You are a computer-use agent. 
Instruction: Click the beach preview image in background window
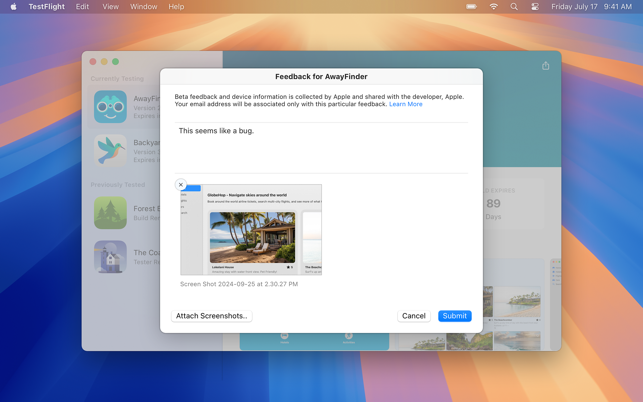(517, 302)
